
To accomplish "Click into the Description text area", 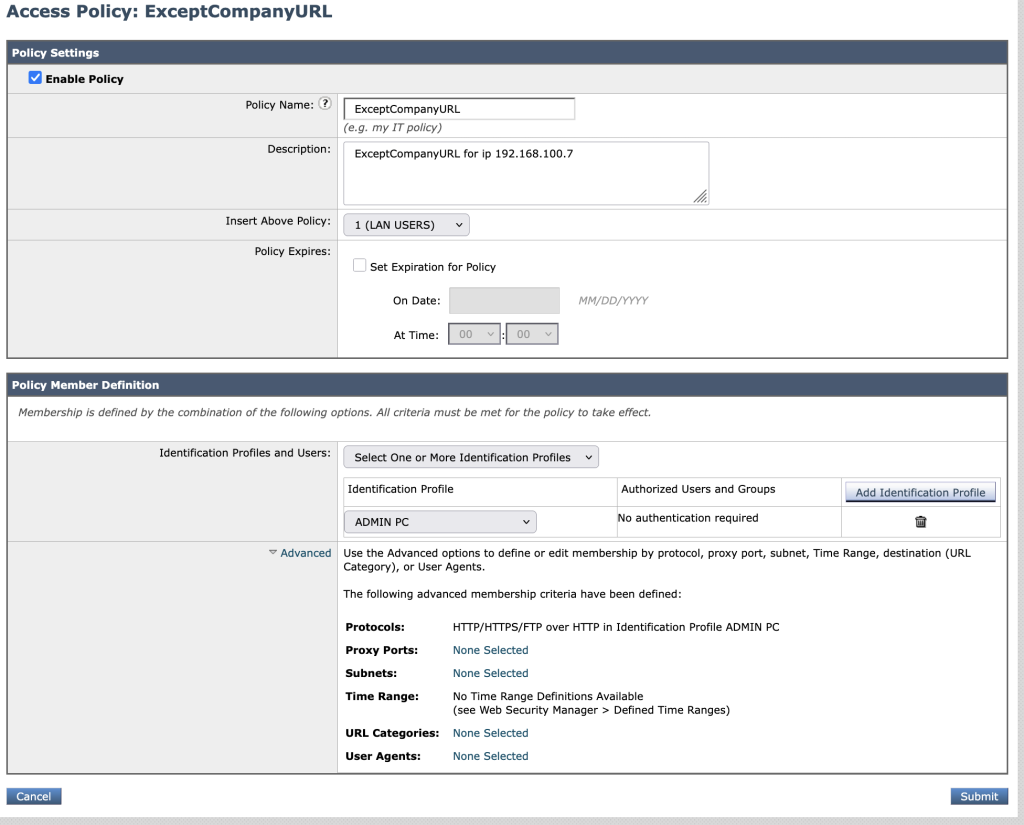I will click(x=526, y=173).
